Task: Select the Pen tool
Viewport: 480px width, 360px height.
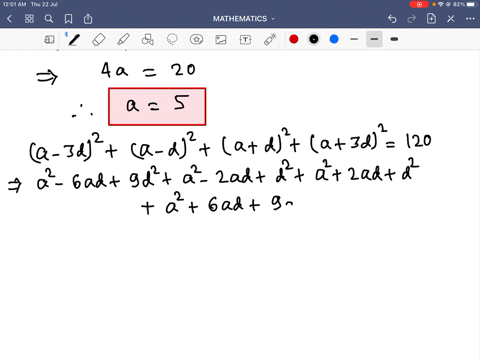Action: pyautogui.click(x=73, y=40)
